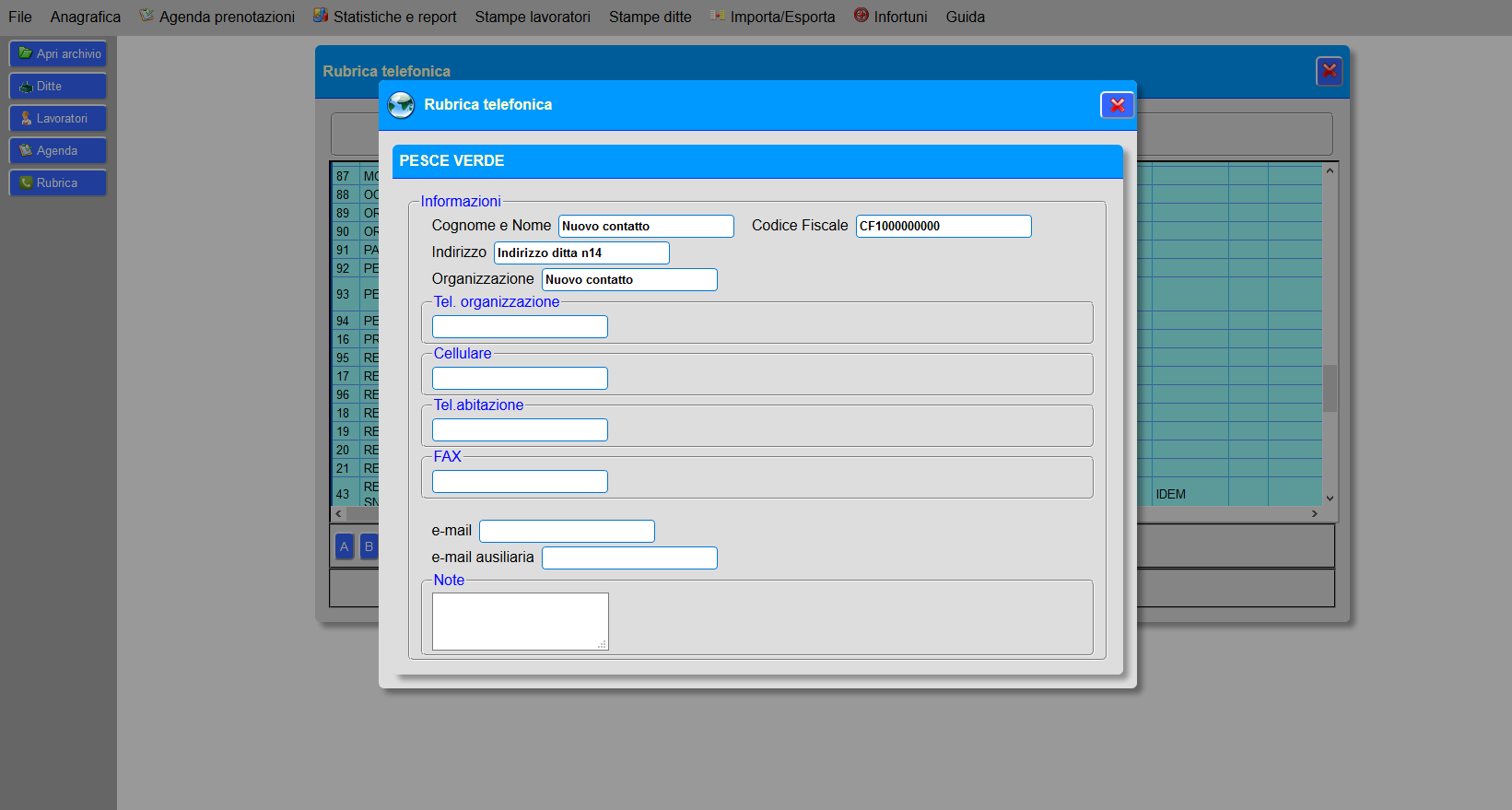This screenshot has height=810, width=1512.
Task: Click the Tel.abitazione input field
Action: click(x=520, y=429)
